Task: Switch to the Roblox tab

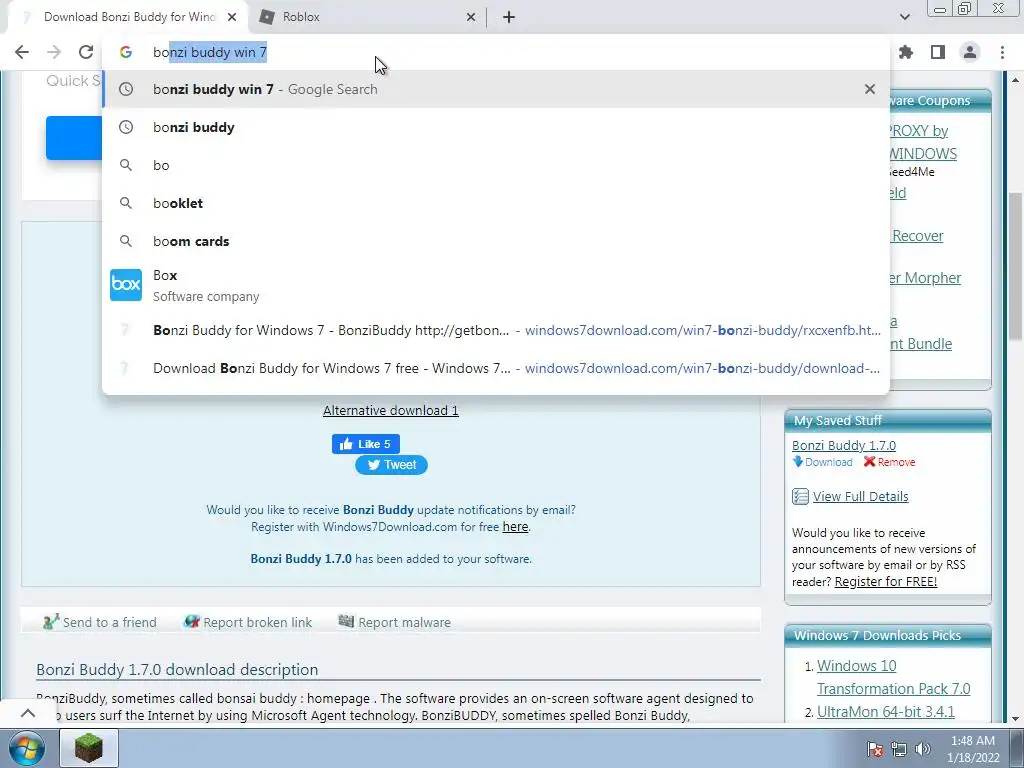Action: [367, 17]
